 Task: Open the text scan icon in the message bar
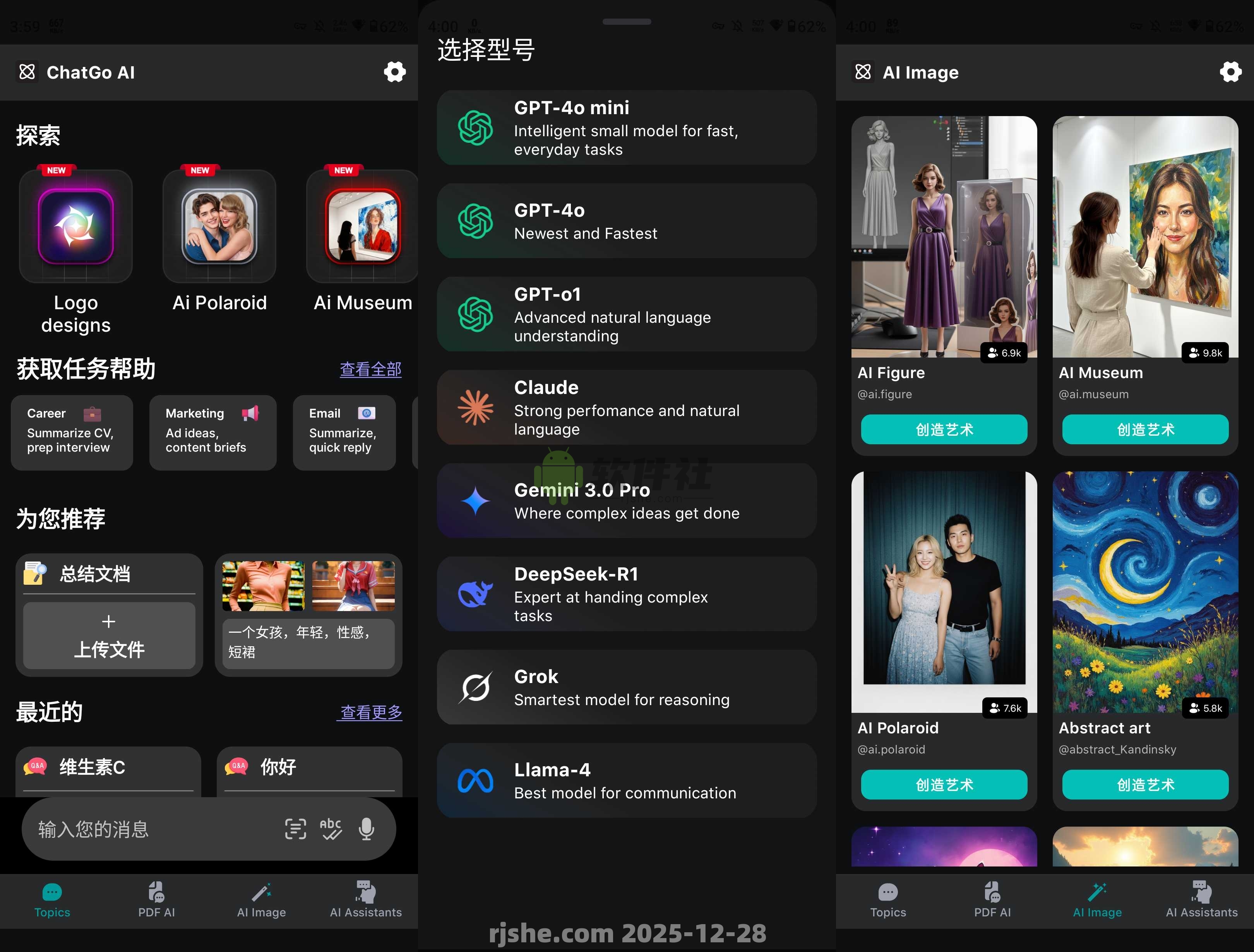295,829
